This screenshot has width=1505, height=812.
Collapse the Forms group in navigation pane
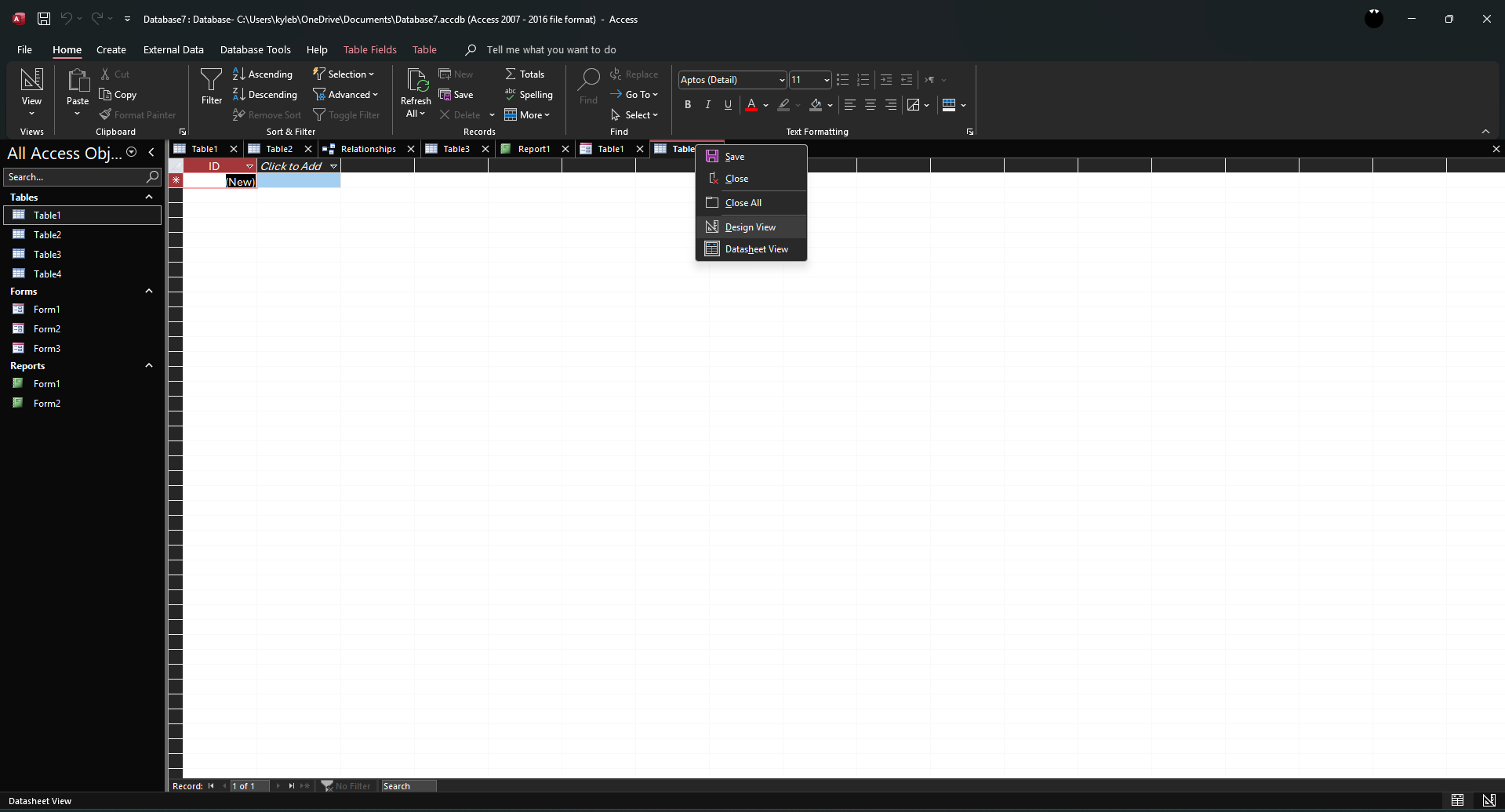pos(149,292)
